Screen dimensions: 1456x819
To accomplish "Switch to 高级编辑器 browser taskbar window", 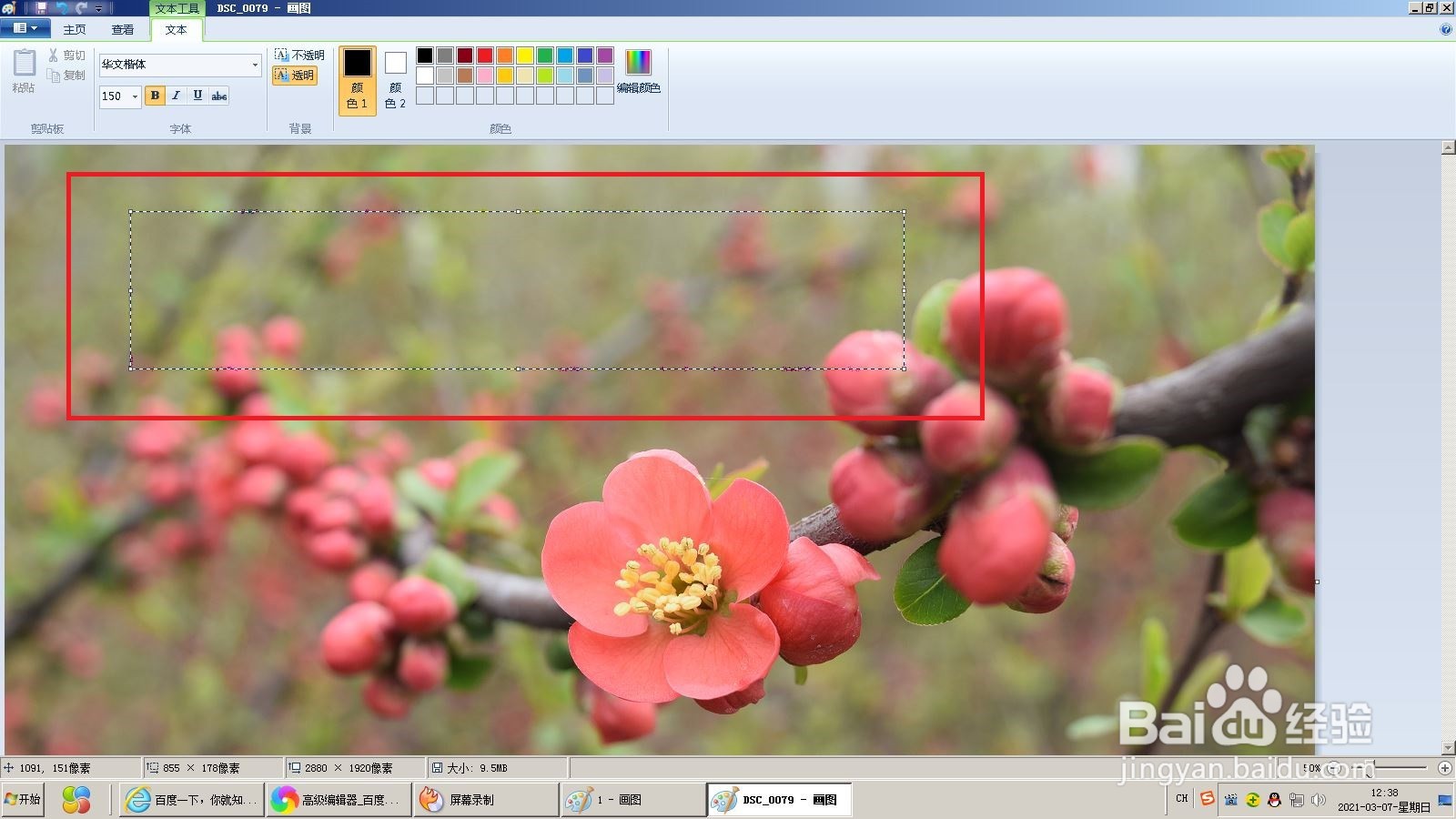I will 339,800.
